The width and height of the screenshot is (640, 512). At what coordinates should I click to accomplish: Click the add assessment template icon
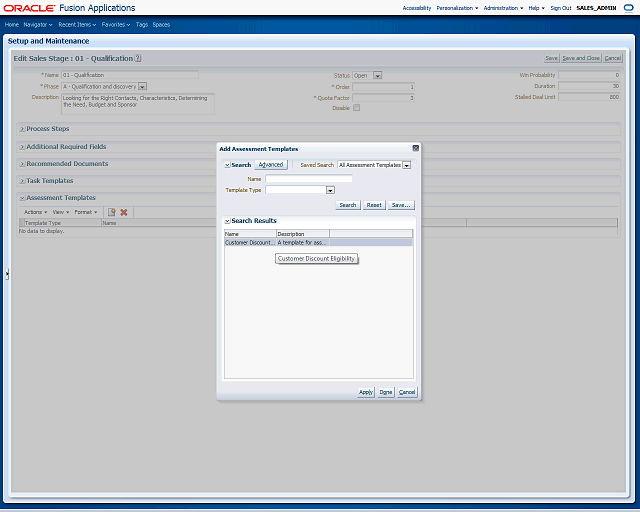111,212
